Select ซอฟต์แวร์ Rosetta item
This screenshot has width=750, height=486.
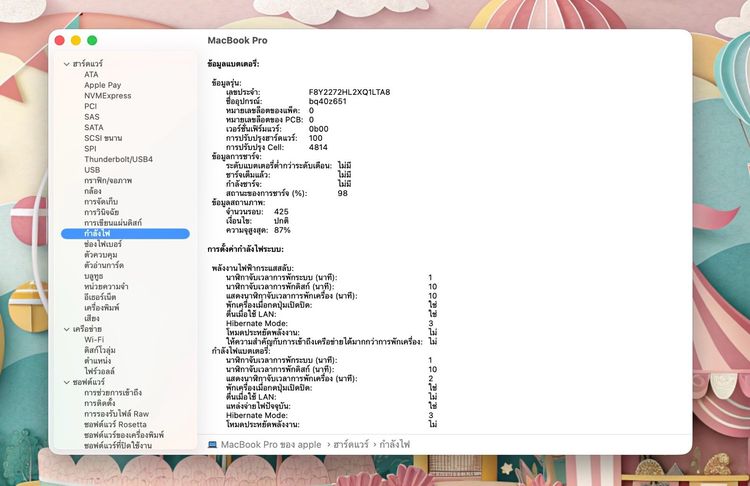115,424
